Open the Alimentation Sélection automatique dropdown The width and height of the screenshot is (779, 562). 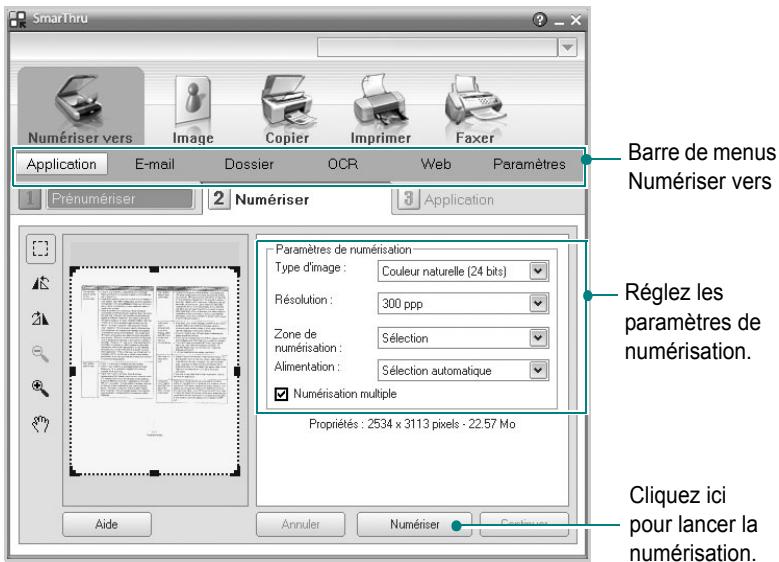point(538,370)
